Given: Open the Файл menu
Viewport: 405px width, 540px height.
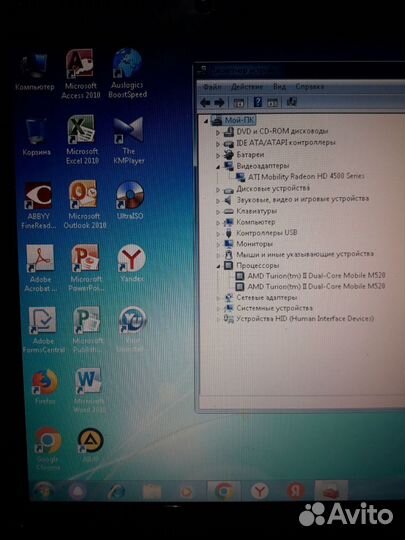Looking at the screenshot, I should click(212, 86).
